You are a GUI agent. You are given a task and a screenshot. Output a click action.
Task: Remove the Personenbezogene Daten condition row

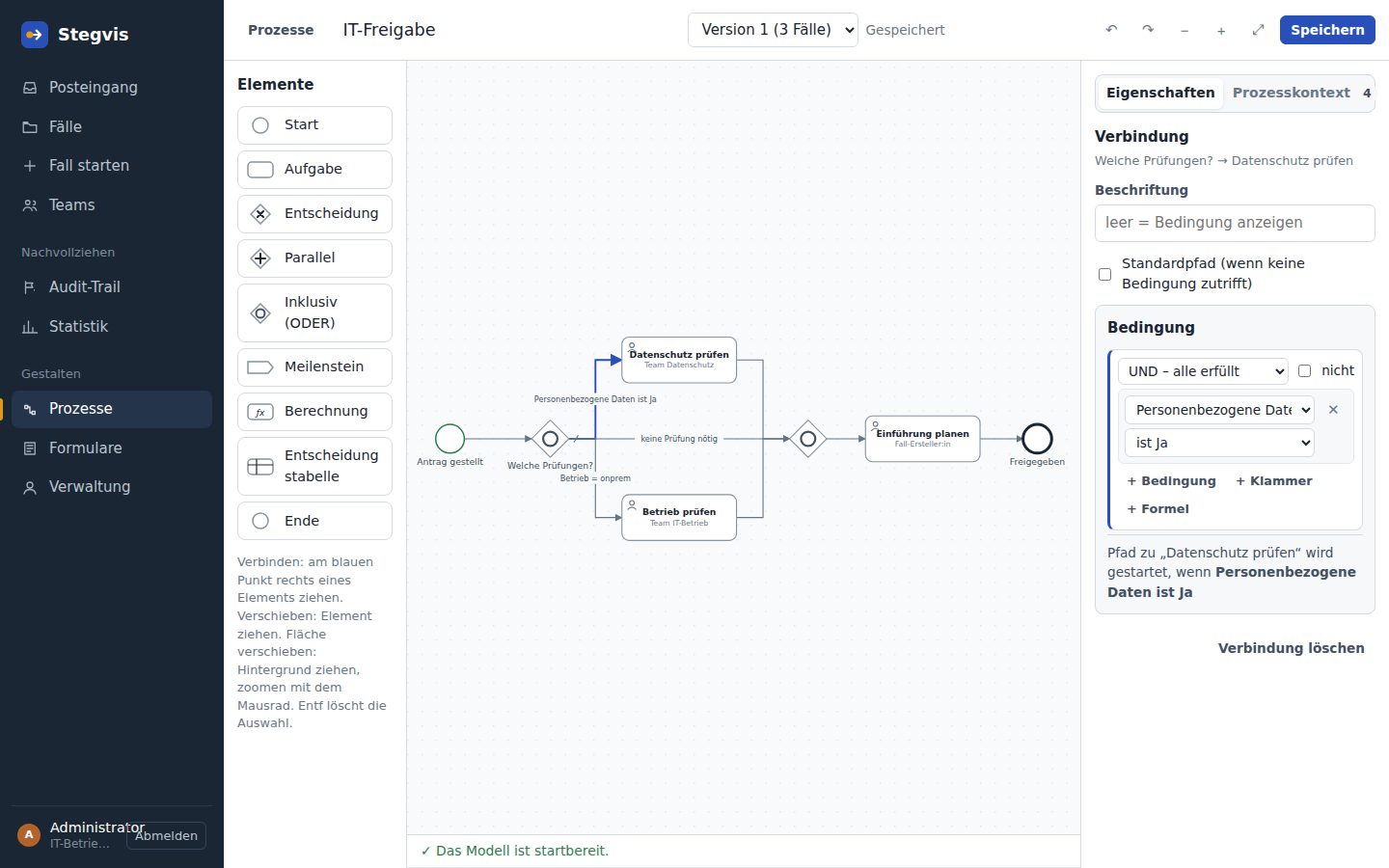[x=1333, y=410]
